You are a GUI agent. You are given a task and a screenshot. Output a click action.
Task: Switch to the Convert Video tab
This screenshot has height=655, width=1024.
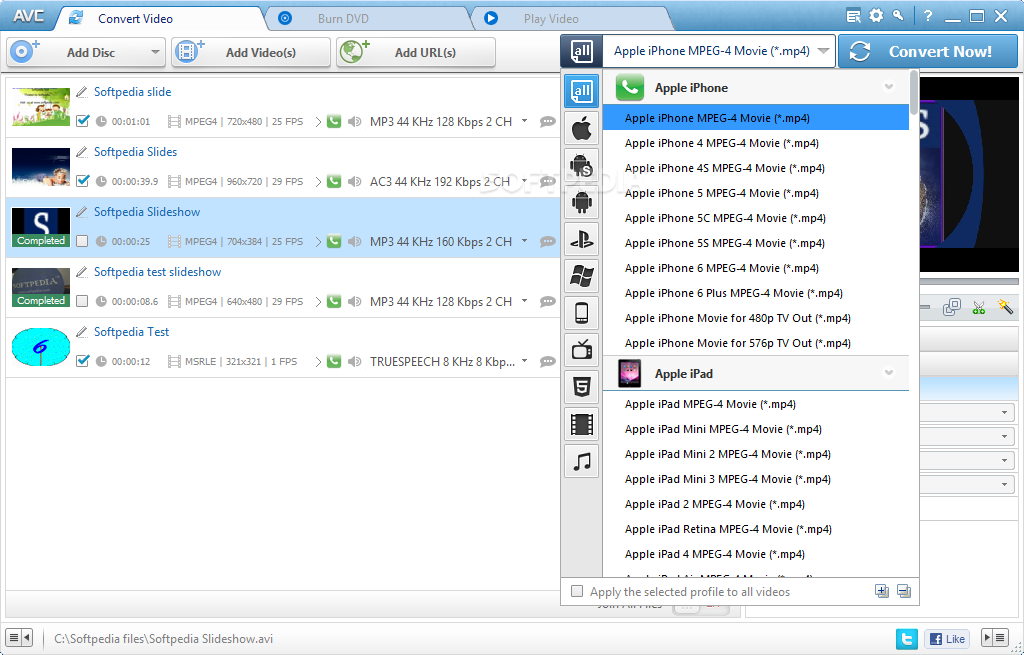point(160,18)
